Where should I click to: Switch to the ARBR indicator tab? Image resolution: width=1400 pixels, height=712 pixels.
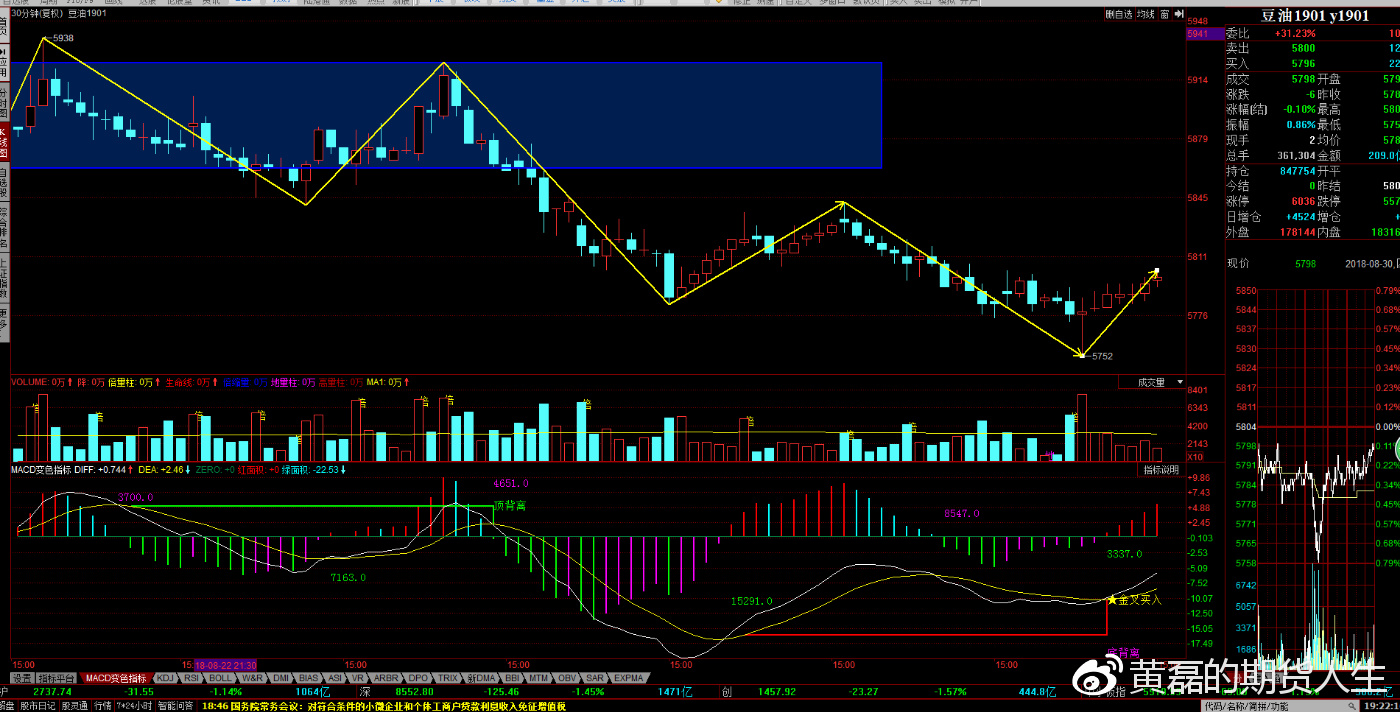tap(385, 678)
